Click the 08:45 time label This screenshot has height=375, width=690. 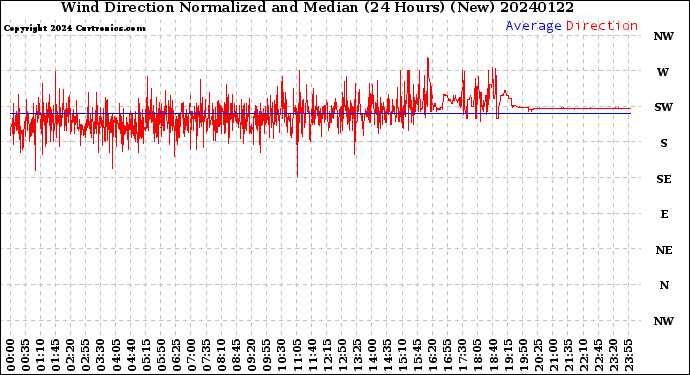(237, 355)
